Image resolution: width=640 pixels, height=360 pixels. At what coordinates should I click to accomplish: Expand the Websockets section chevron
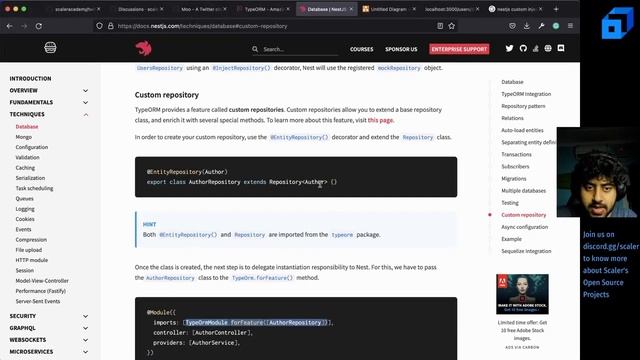(x=85, y=340)
